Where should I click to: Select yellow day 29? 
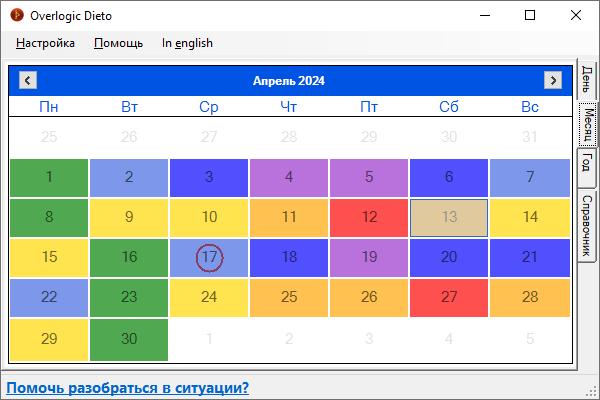pos(49,340)
